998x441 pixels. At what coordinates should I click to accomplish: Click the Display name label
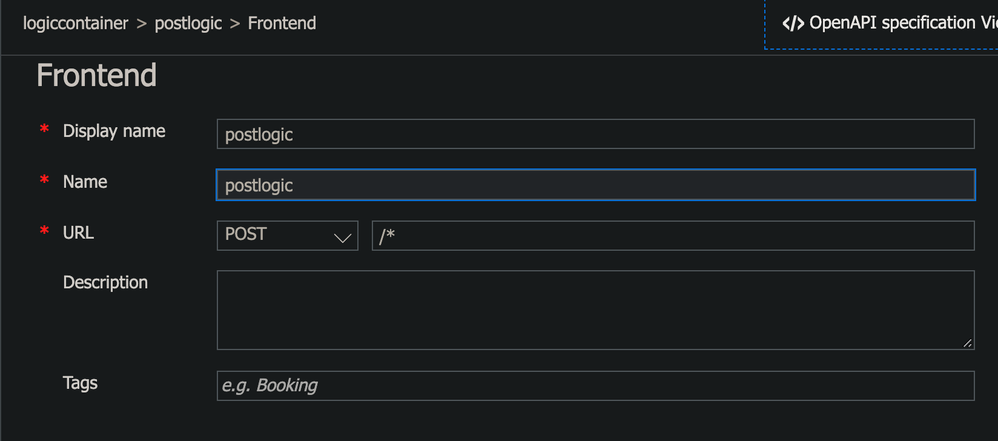pyautogui.click(x=114, y=131)
